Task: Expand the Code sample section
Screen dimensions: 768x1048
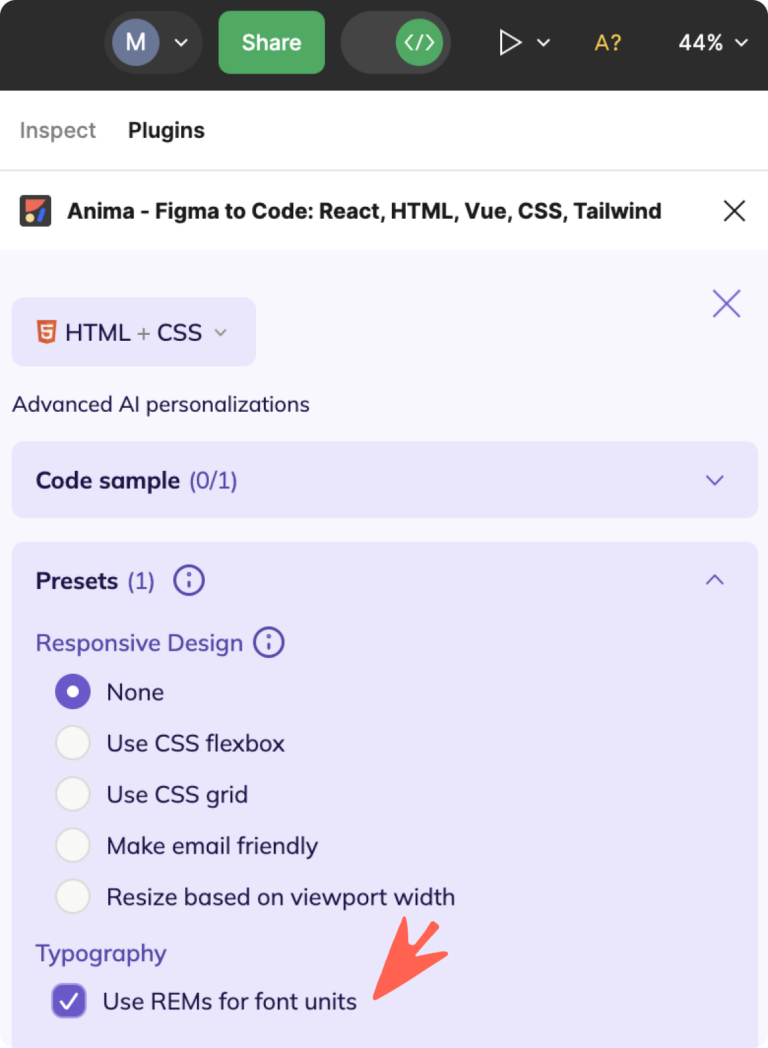Action: click(x=714, y=480)
